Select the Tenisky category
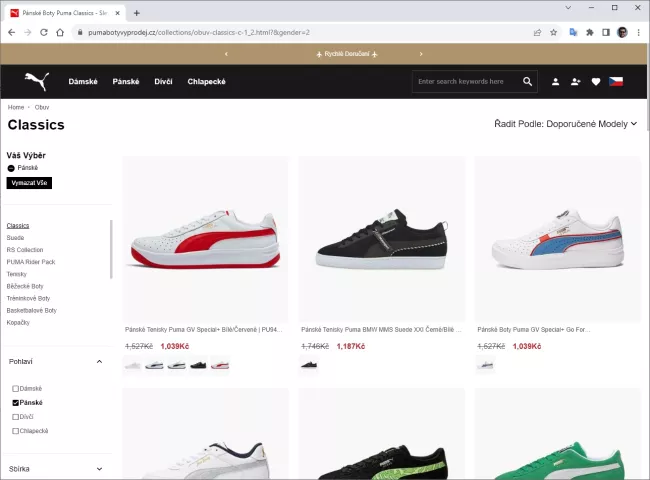The image size is (650, 480). tap(17, 274)
